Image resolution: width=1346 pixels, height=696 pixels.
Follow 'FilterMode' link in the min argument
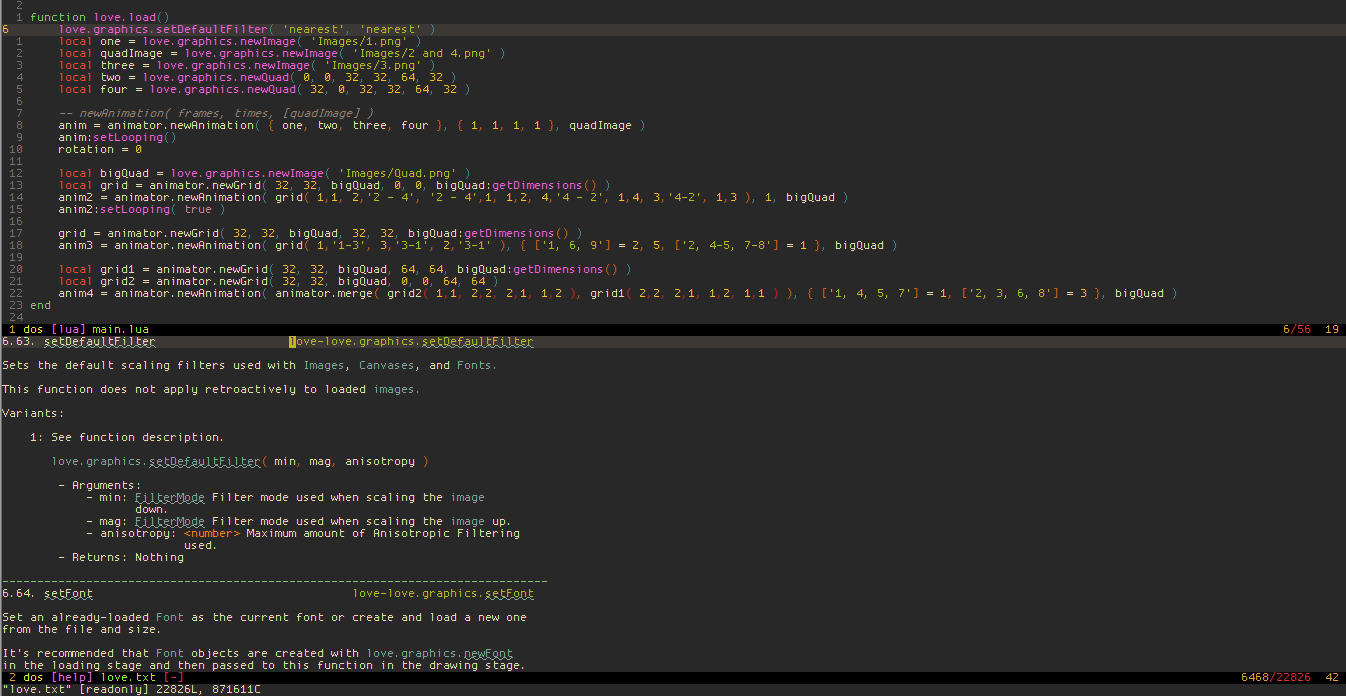(170, 498)
